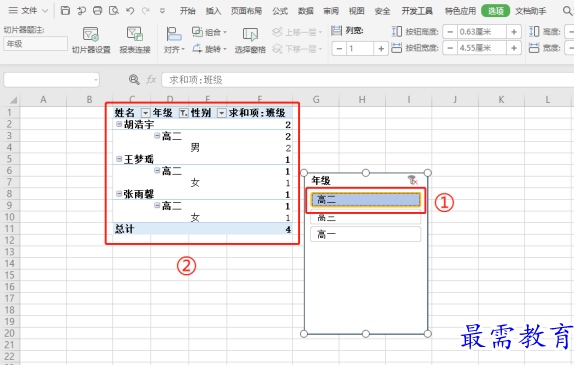Image resolution: width=582 pixels, height=368 pixels.
Task: Decrease 按钮高度 with the minus button
Action: tap(450, 32)
